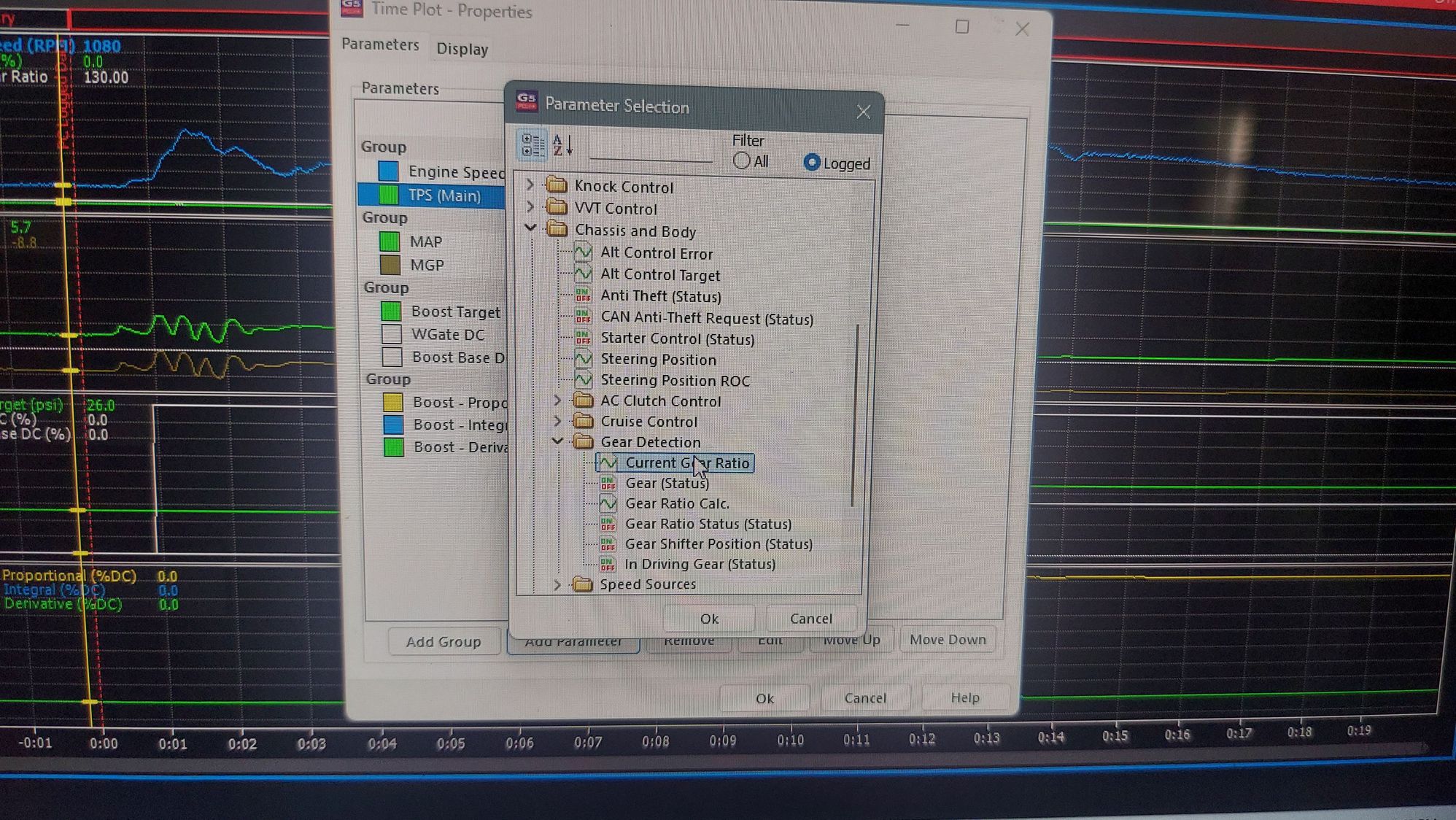Toggle the WGate DC color checkbox
Viewport: 1456px width, 820px height.
[x=392, y=334]
